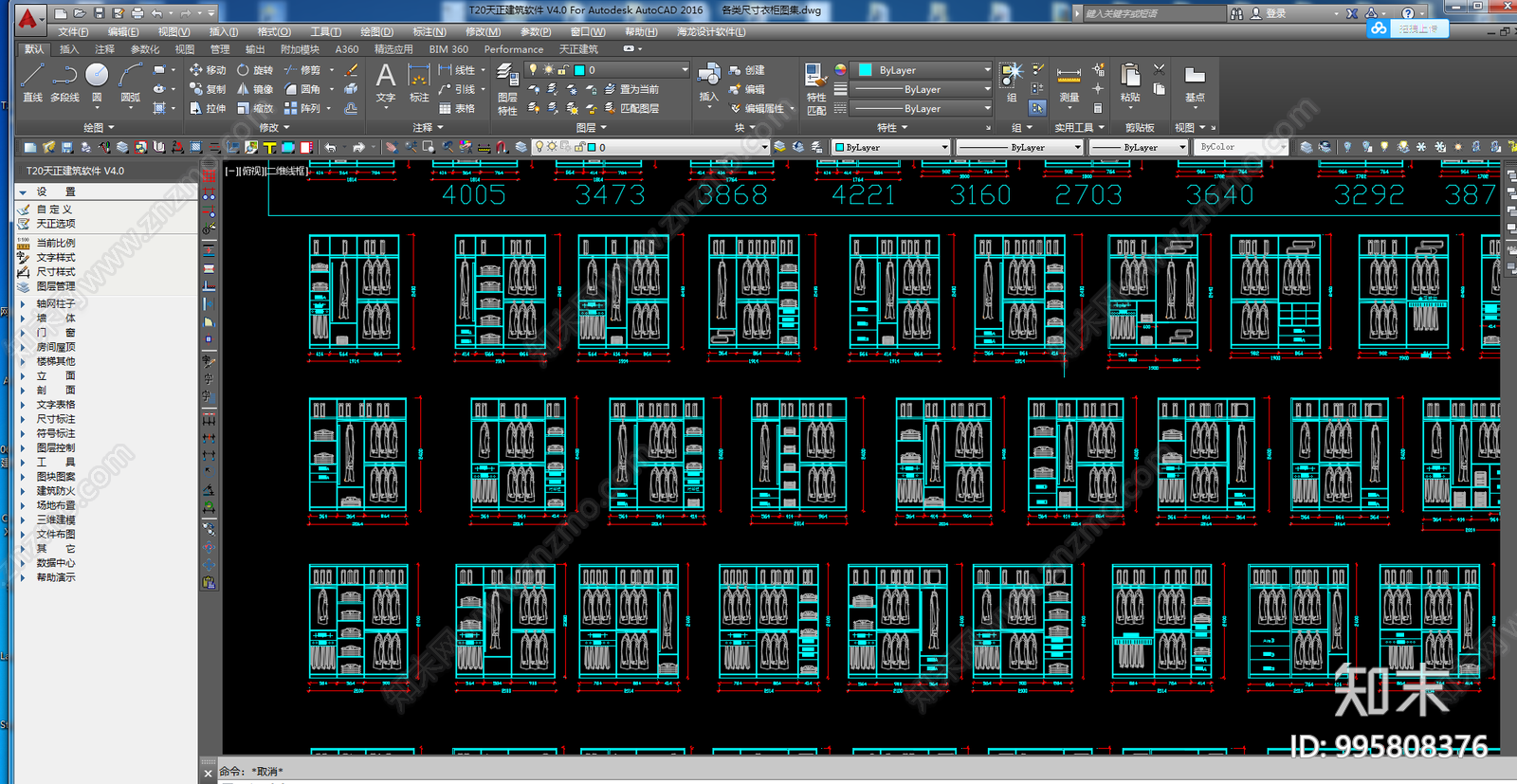
Task: Select the Line (直线) drawing tool
Action: point(32,82)
